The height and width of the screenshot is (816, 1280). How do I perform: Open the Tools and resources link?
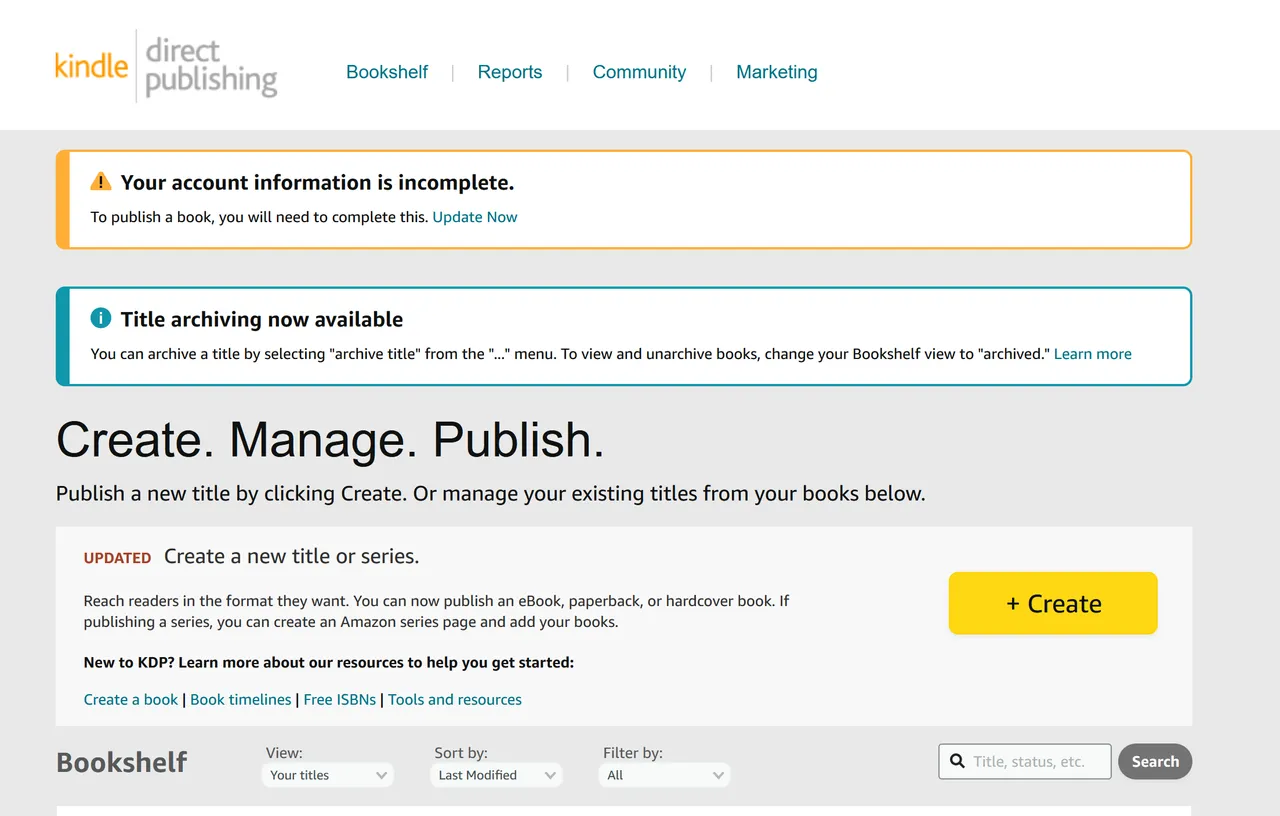pyautogui.click(x=455, y=700)
